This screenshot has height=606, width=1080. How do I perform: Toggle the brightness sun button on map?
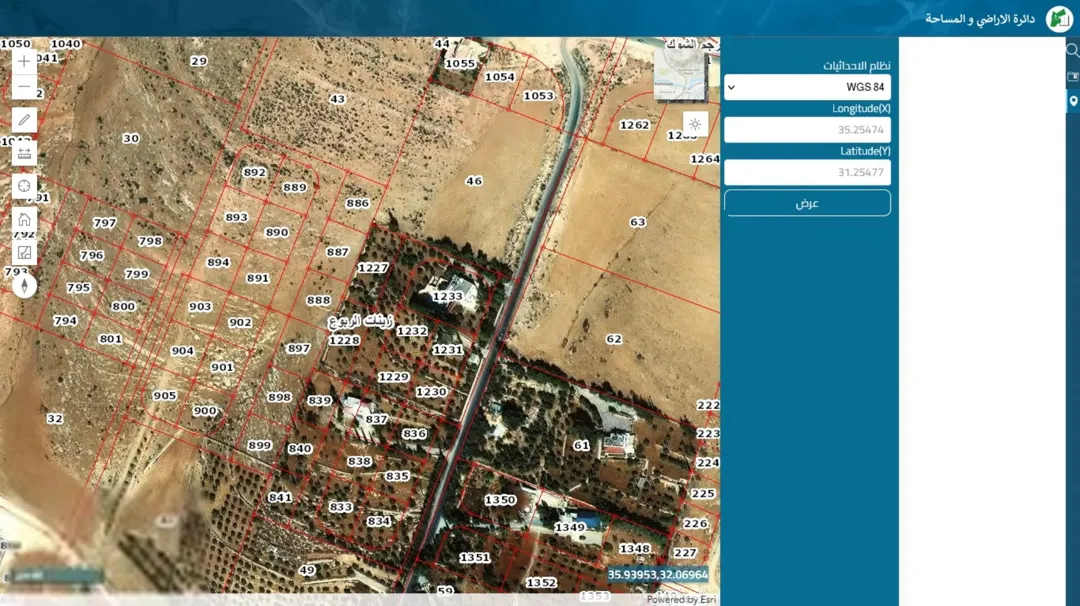point(695,125)
